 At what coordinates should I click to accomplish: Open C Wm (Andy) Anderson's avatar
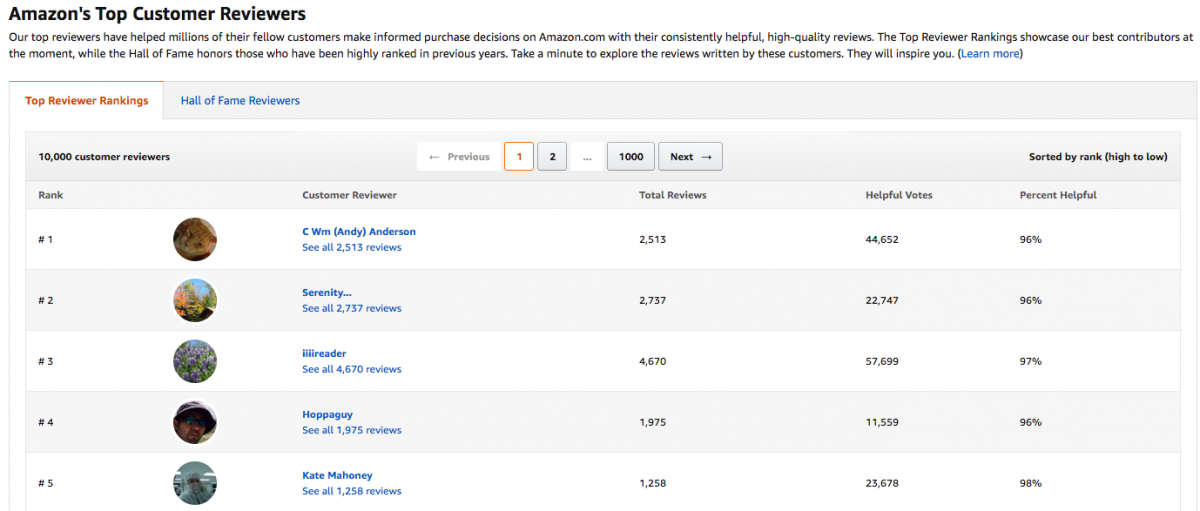(195, 240)
